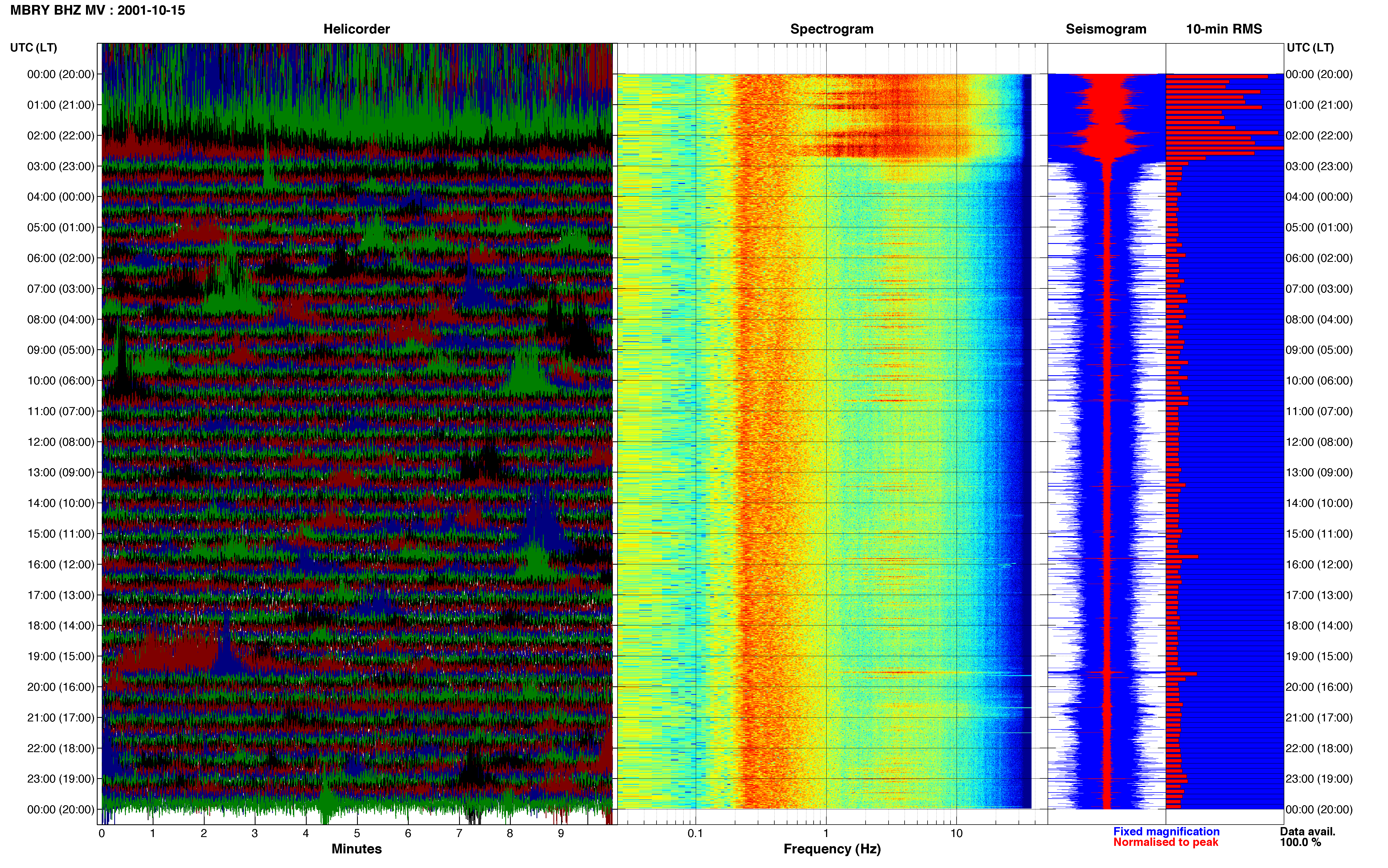The image size is (1388, 868).
Task: Click the 10 tick on the frequency axis
Action: 956,833
